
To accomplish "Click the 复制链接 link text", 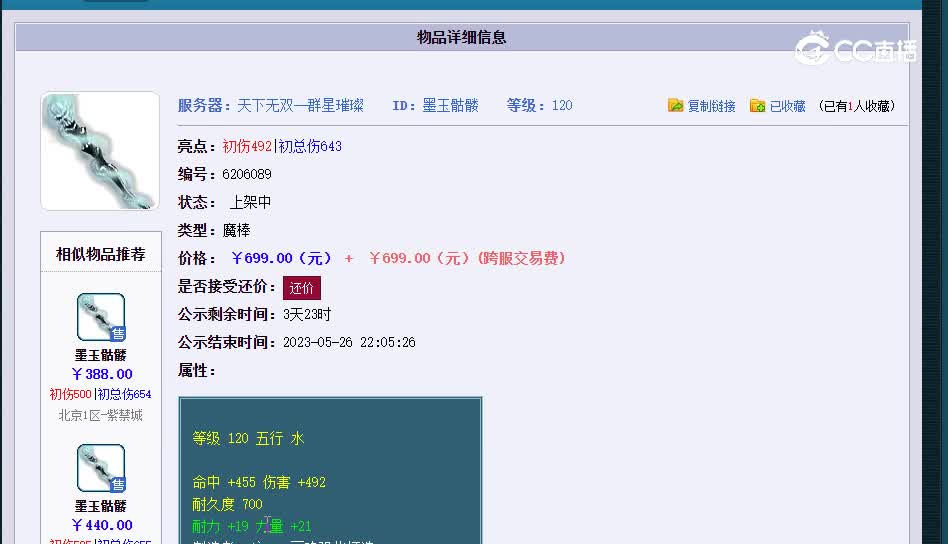I will pos(712,106).
